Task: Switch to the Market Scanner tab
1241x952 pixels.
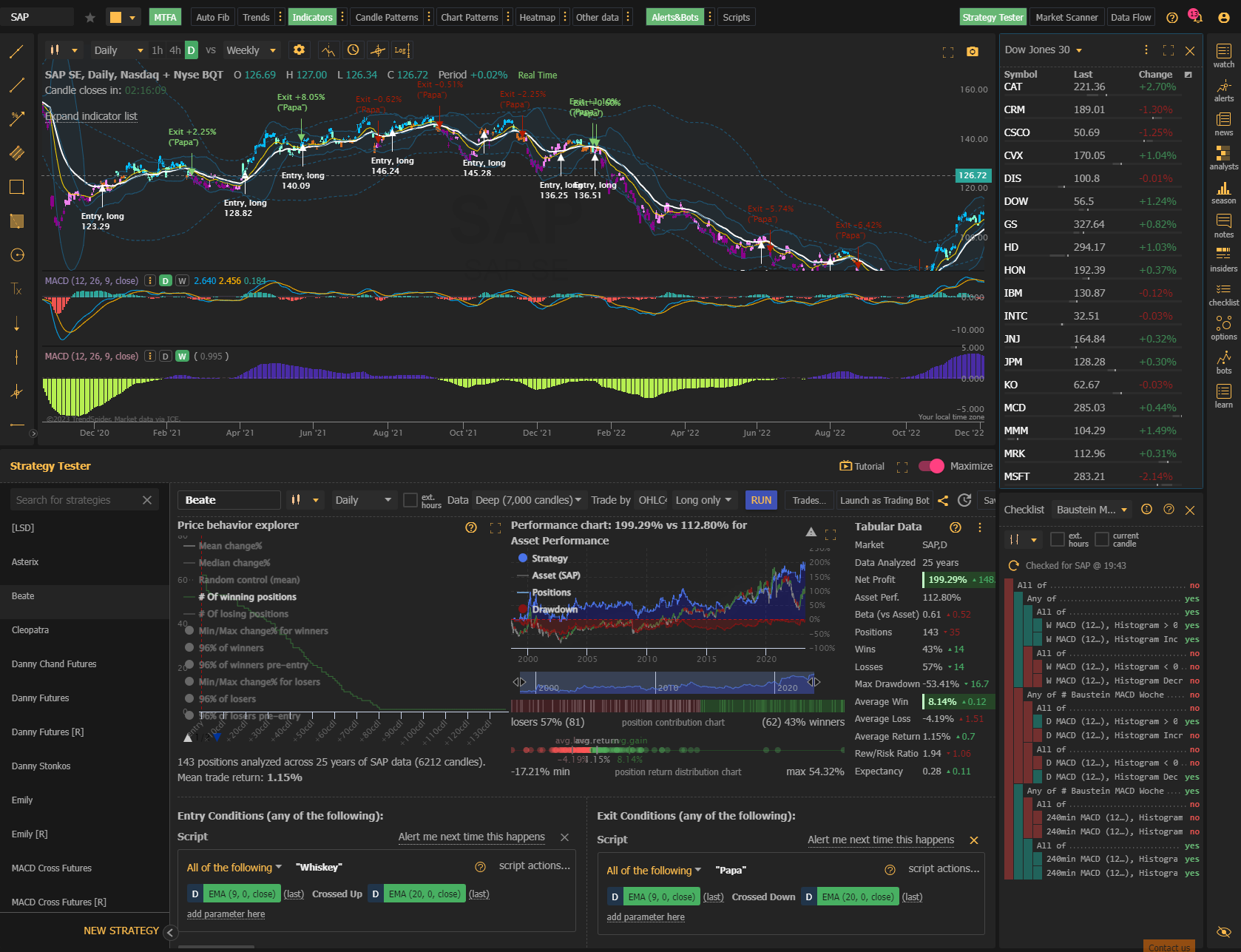Action: pos(1066,17)
